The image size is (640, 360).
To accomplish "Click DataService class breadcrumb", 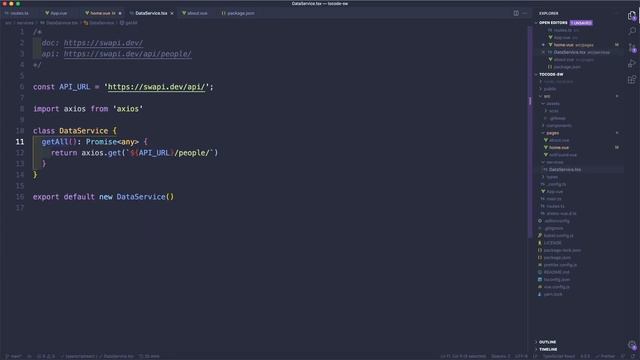I will point(99,23).
